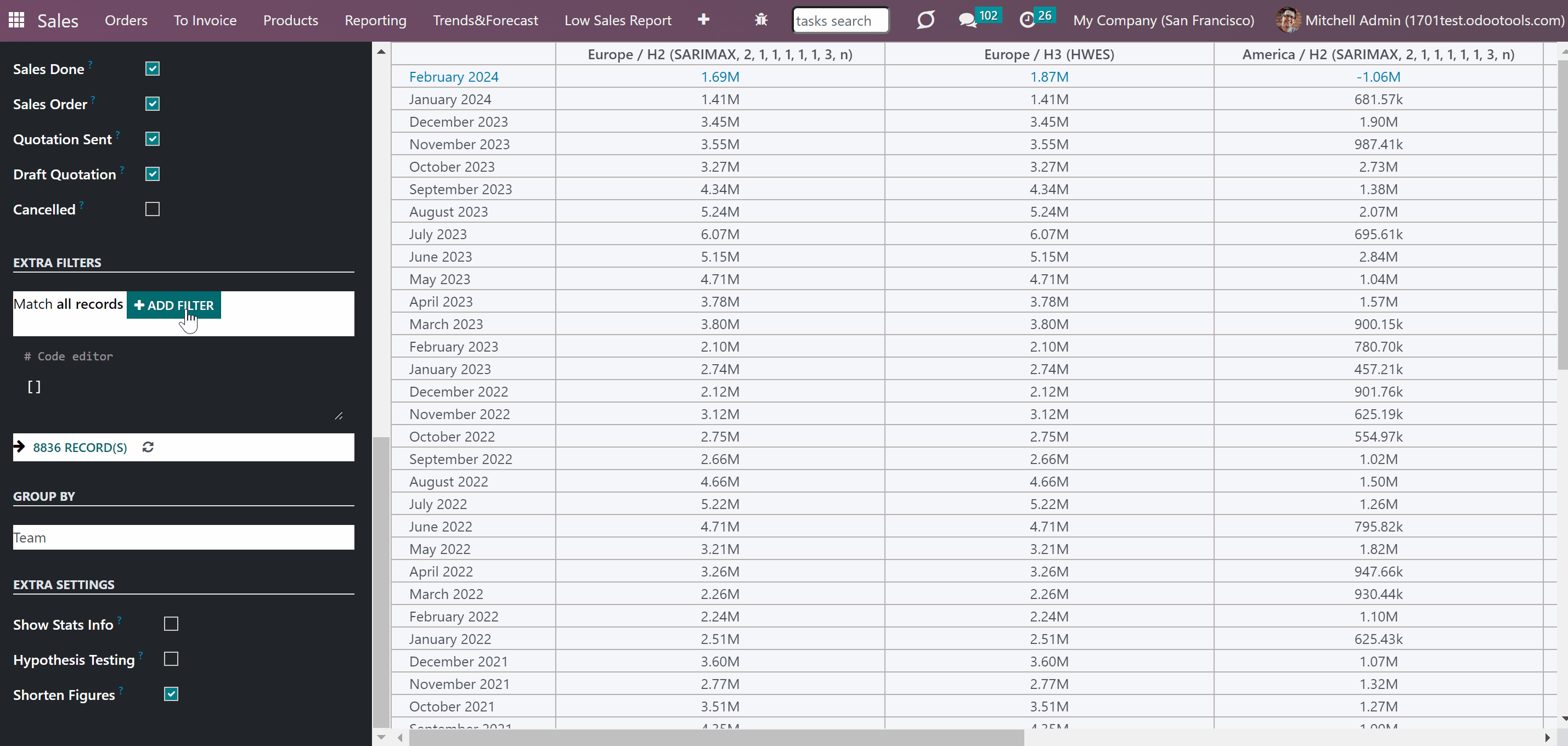Click the February 2024 row label
Screen dimensions: 1568x746
[x=454, y=77]
